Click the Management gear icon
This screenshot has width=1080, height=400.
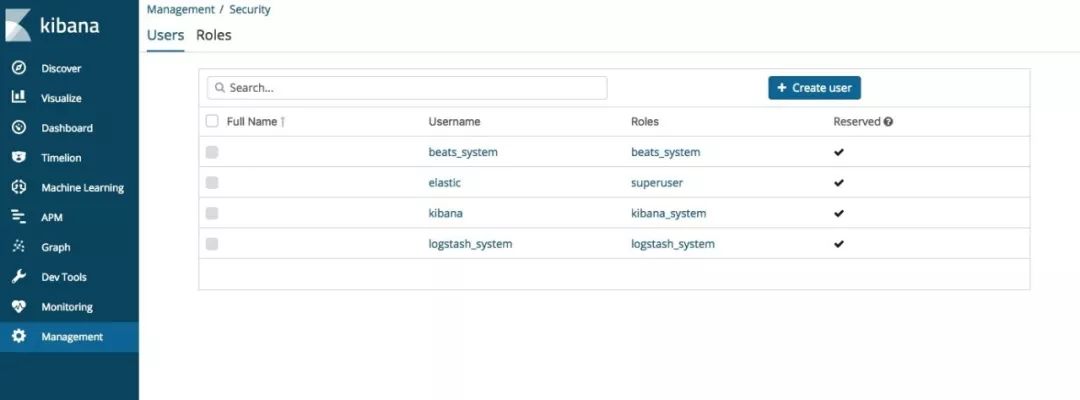point(19,336)
